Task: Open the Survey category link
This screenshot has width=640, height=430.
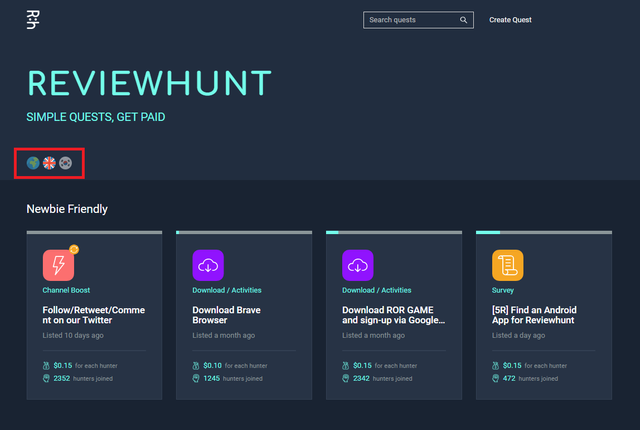Action: tap(503, 290)
